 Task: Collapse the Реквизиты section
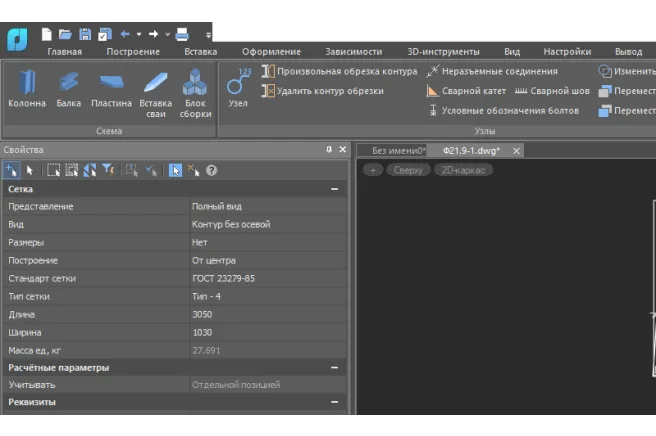pyautogui.click(x=335, y=402)
